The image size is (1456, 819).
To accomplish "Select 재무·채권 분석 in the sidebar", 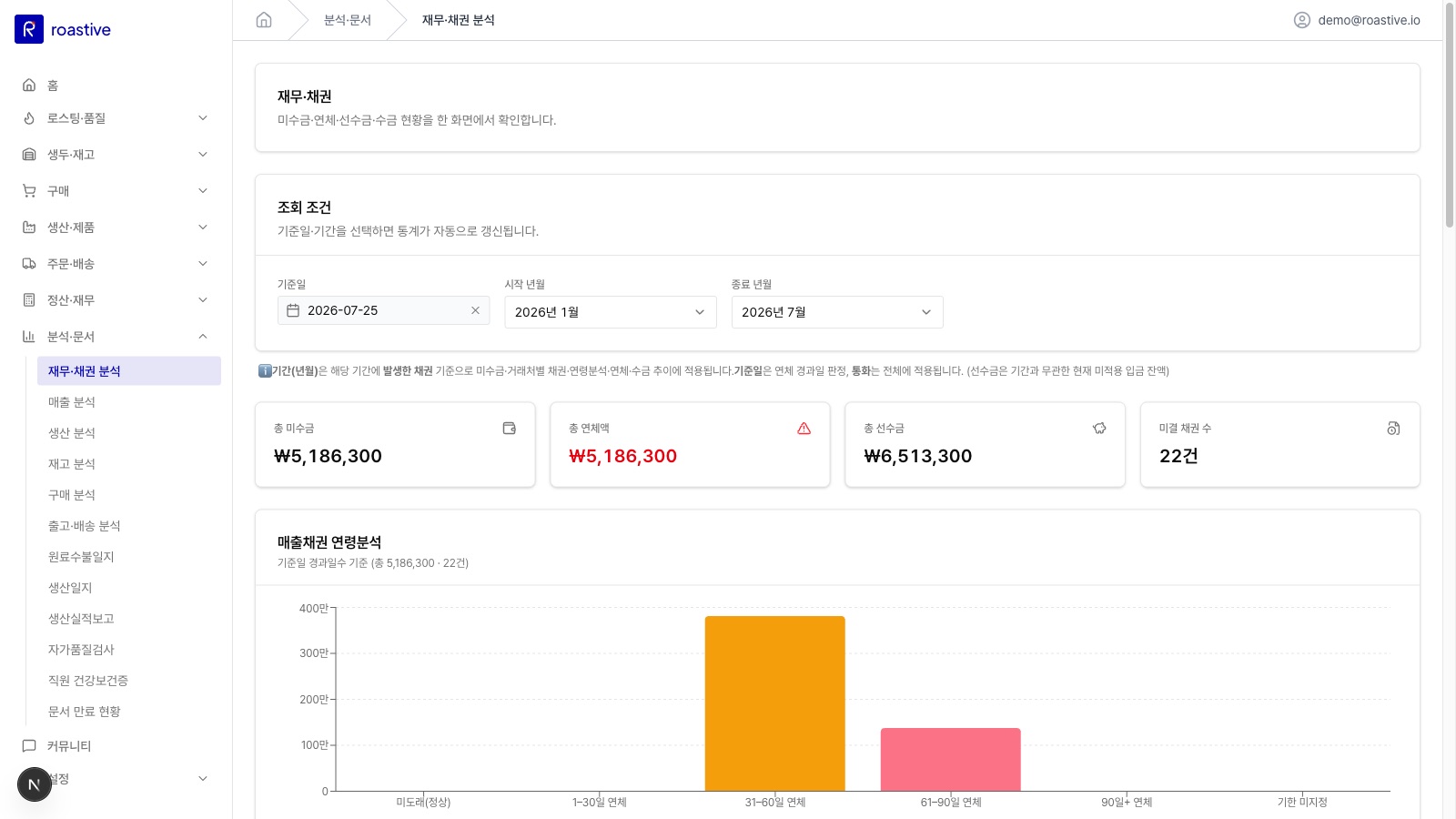I will click(x=129, y=371).
